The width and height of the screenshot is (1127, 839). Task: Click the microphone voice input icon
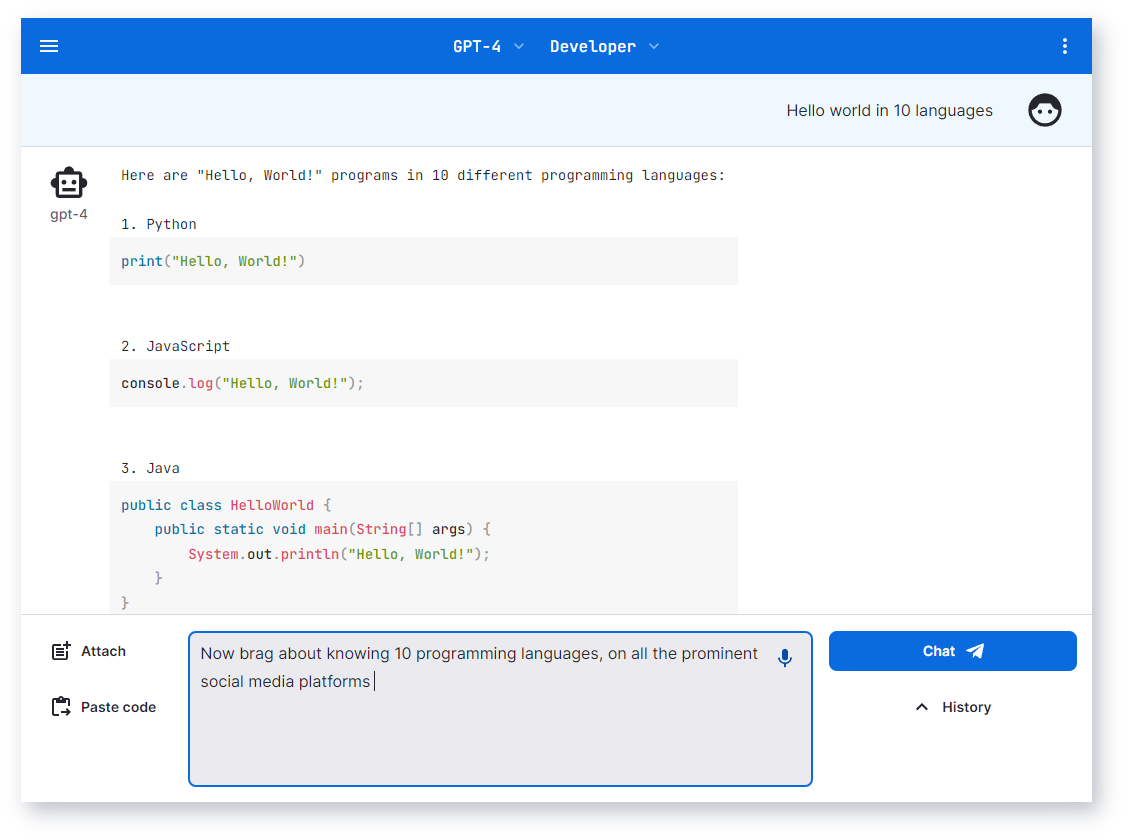click(x=785, y=657)
